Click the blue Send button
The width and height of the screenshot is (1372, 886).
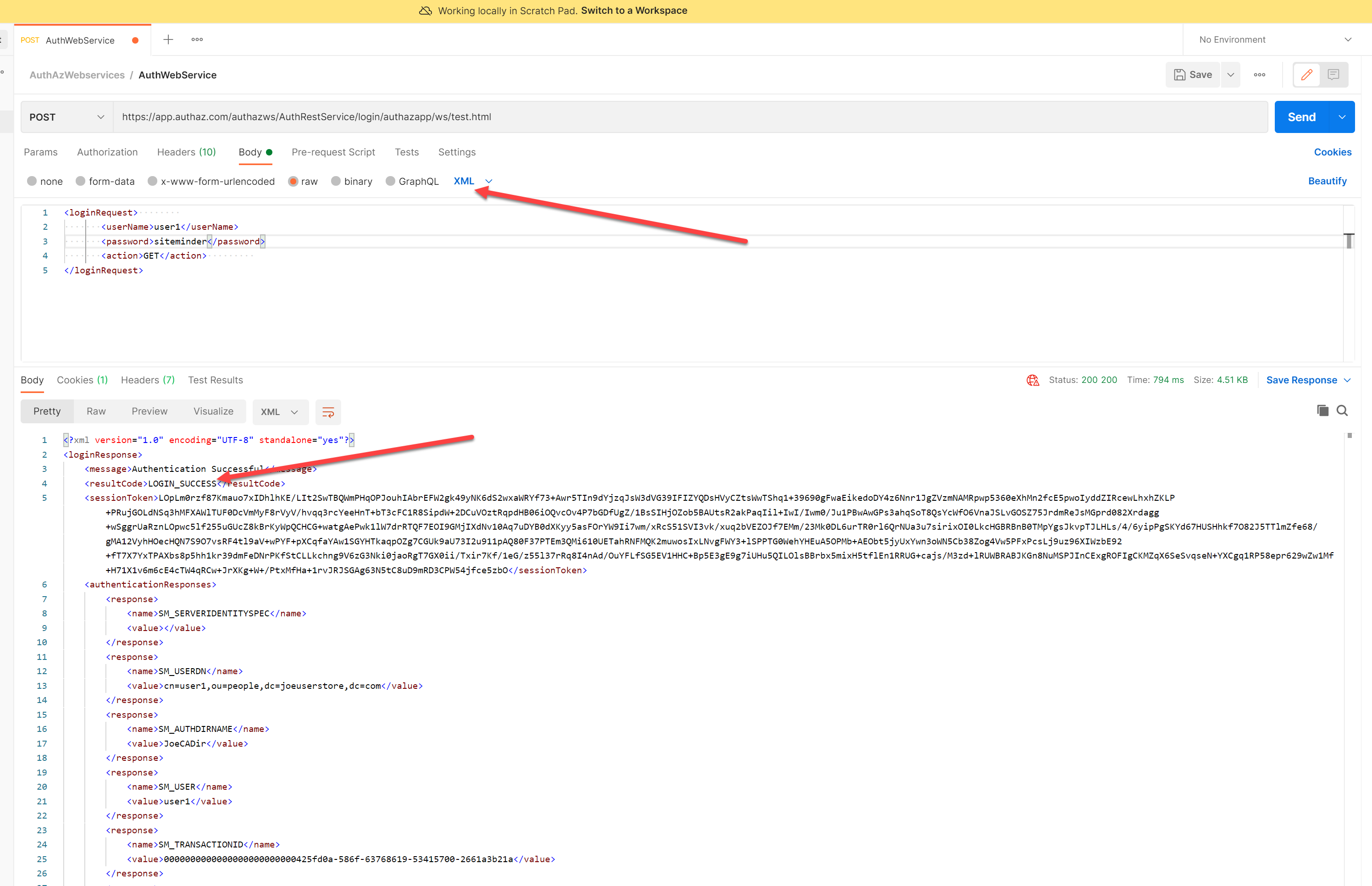pyautogui.click(x=1301, y=117)
